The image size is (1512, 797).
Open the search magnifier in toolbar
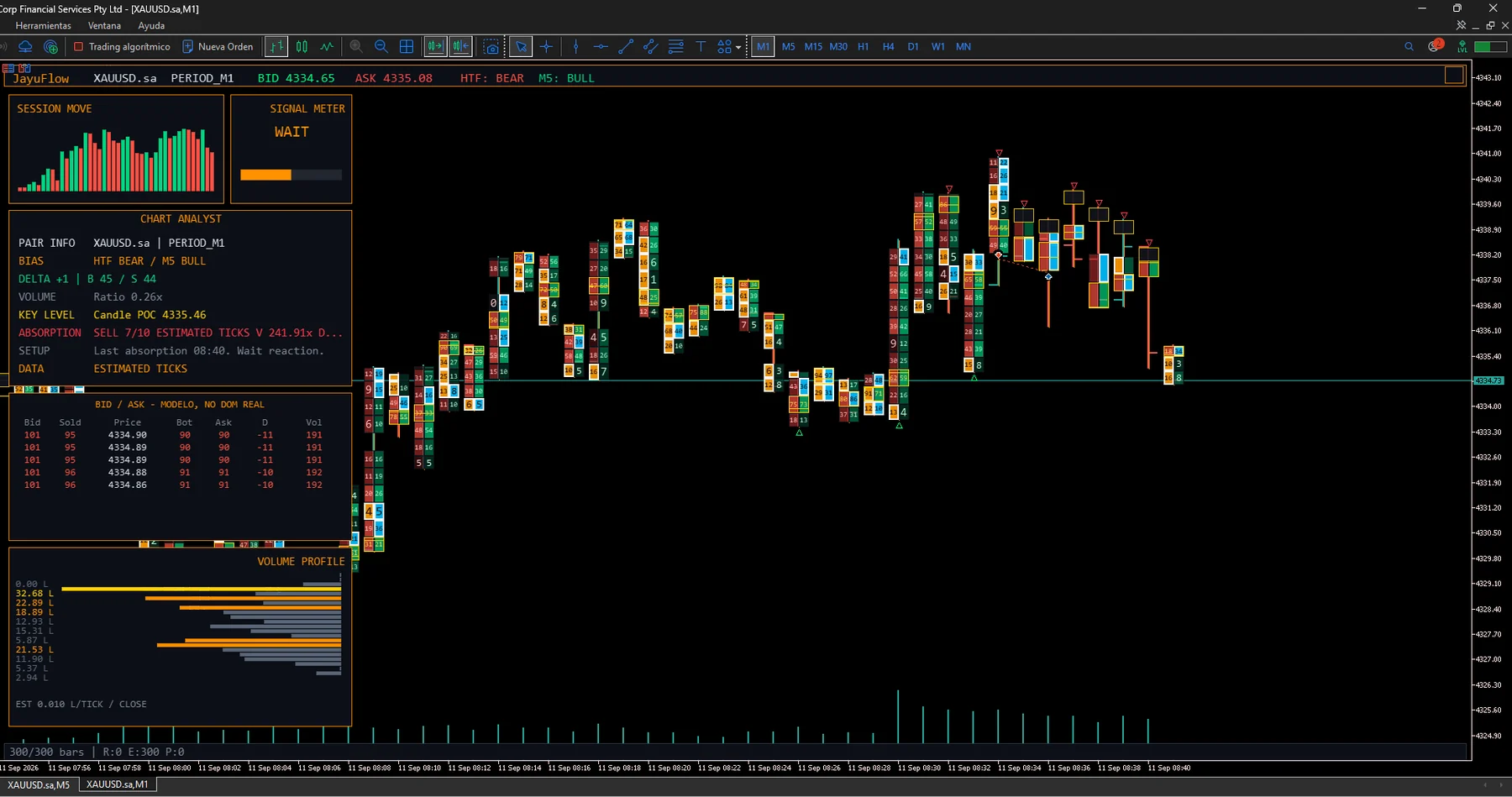(1409, 47)
